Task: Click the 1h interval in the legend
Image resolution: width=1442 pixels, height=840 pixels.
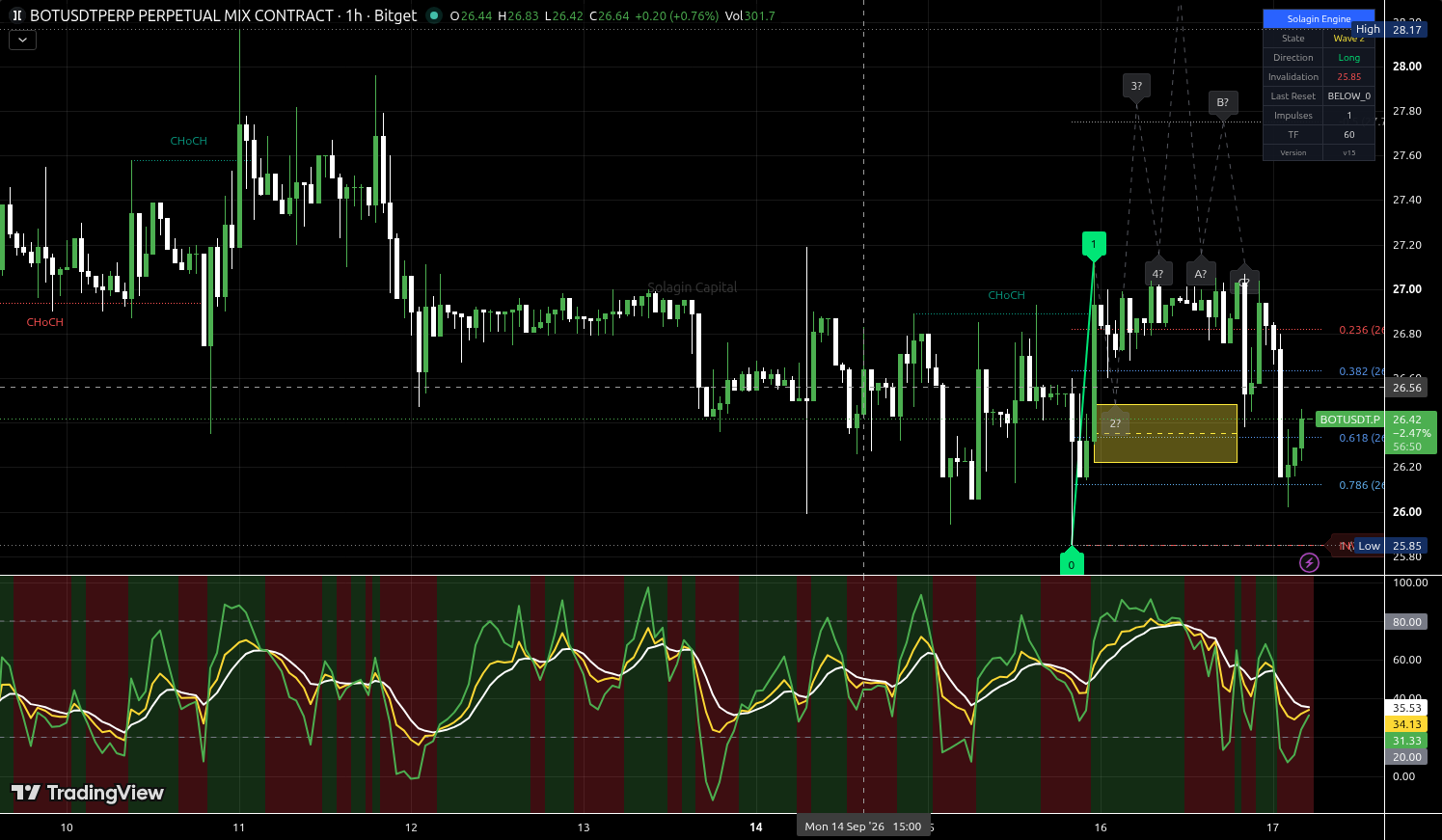Action: pyautogui.click(x=354, y=15)
